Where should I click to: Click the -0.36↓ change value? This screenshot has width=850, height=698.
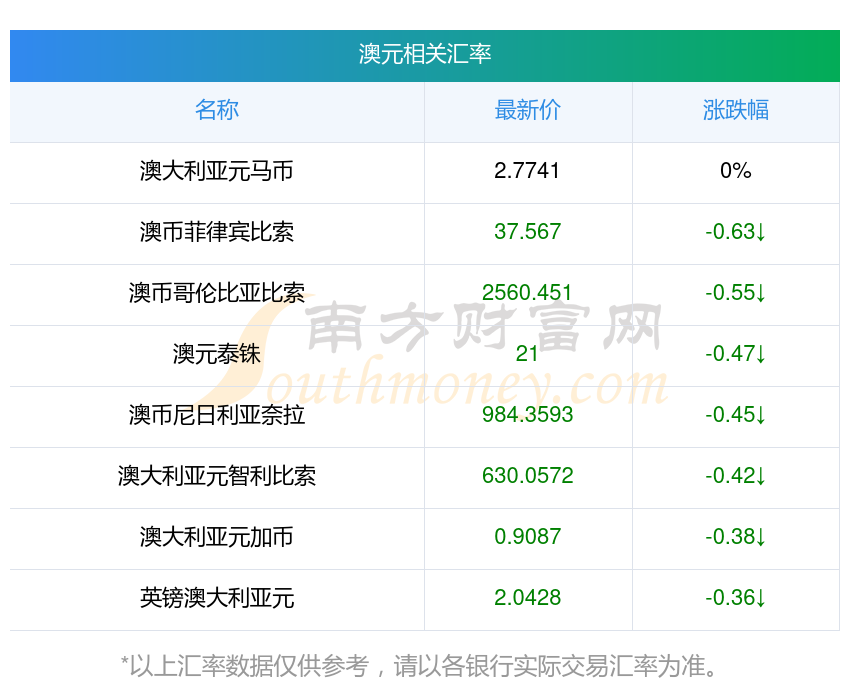736,598
